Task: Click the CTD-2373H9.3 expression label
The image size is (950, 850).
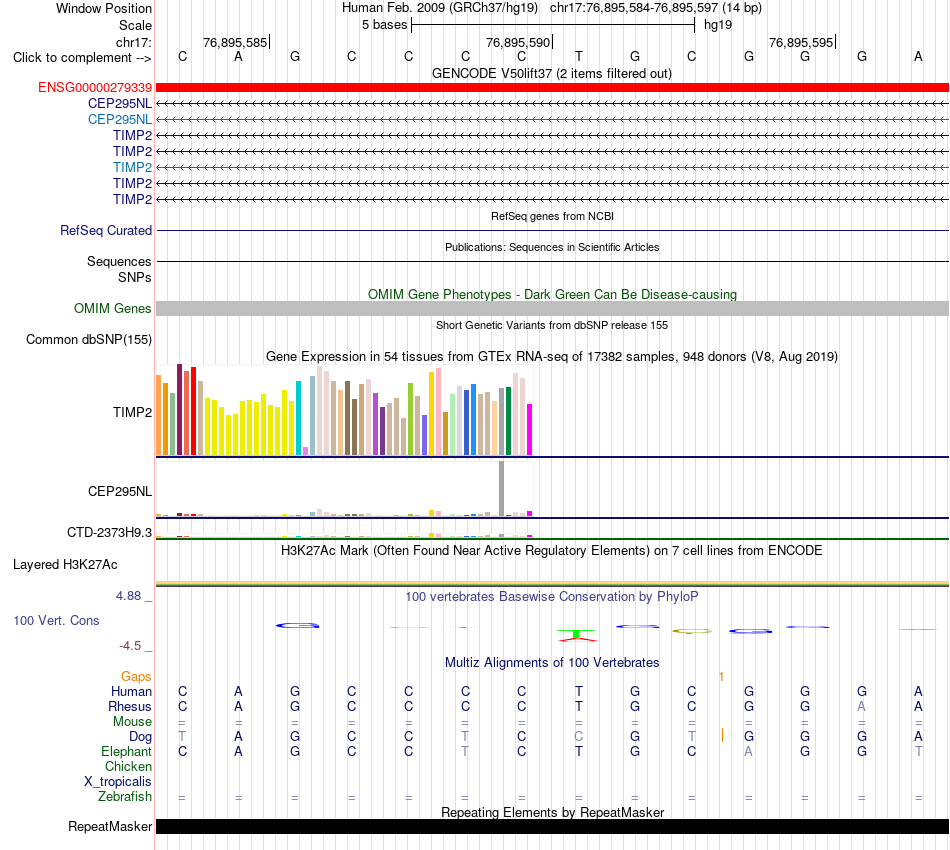Action: [110, 533]
